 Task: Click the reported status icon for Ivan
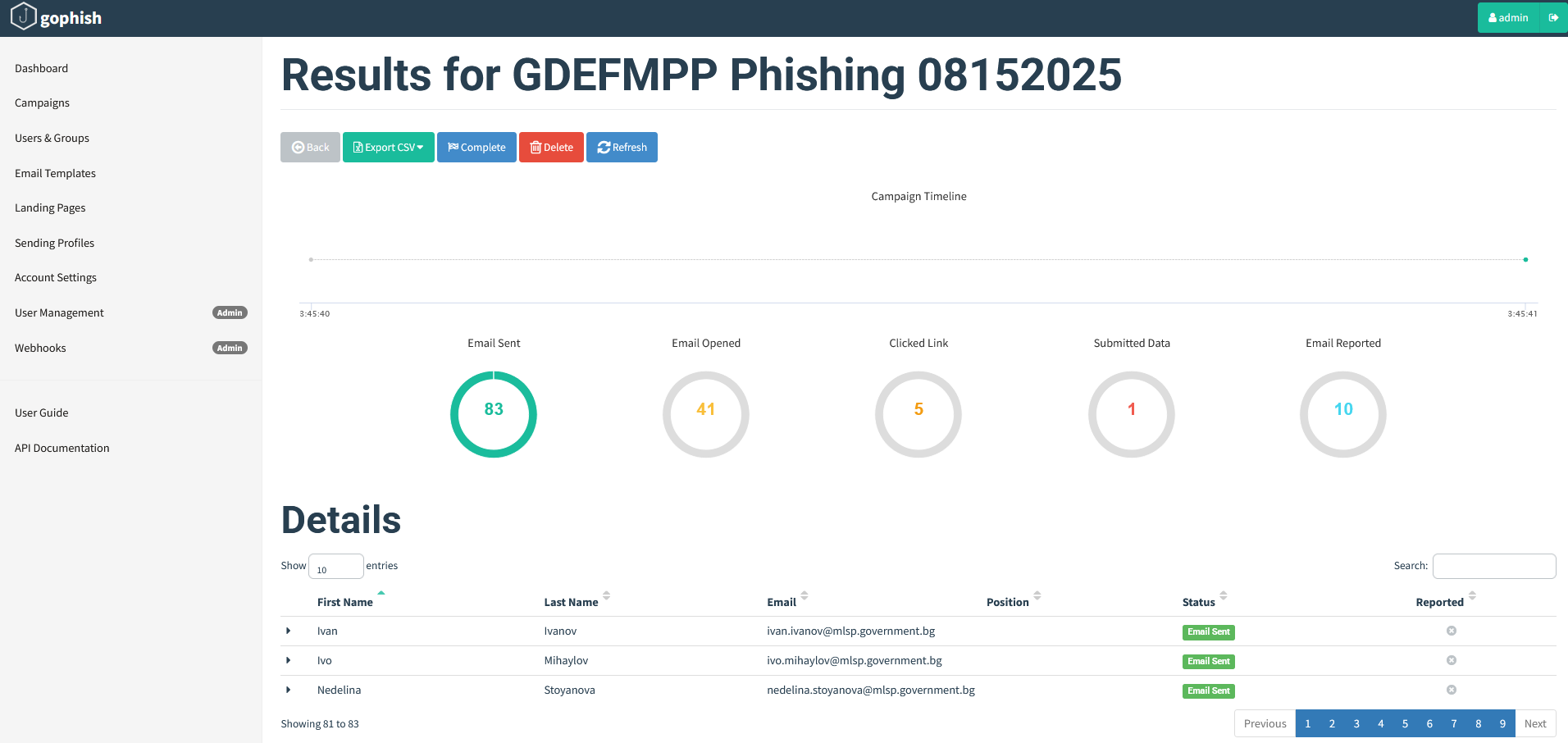[1451, 631]
